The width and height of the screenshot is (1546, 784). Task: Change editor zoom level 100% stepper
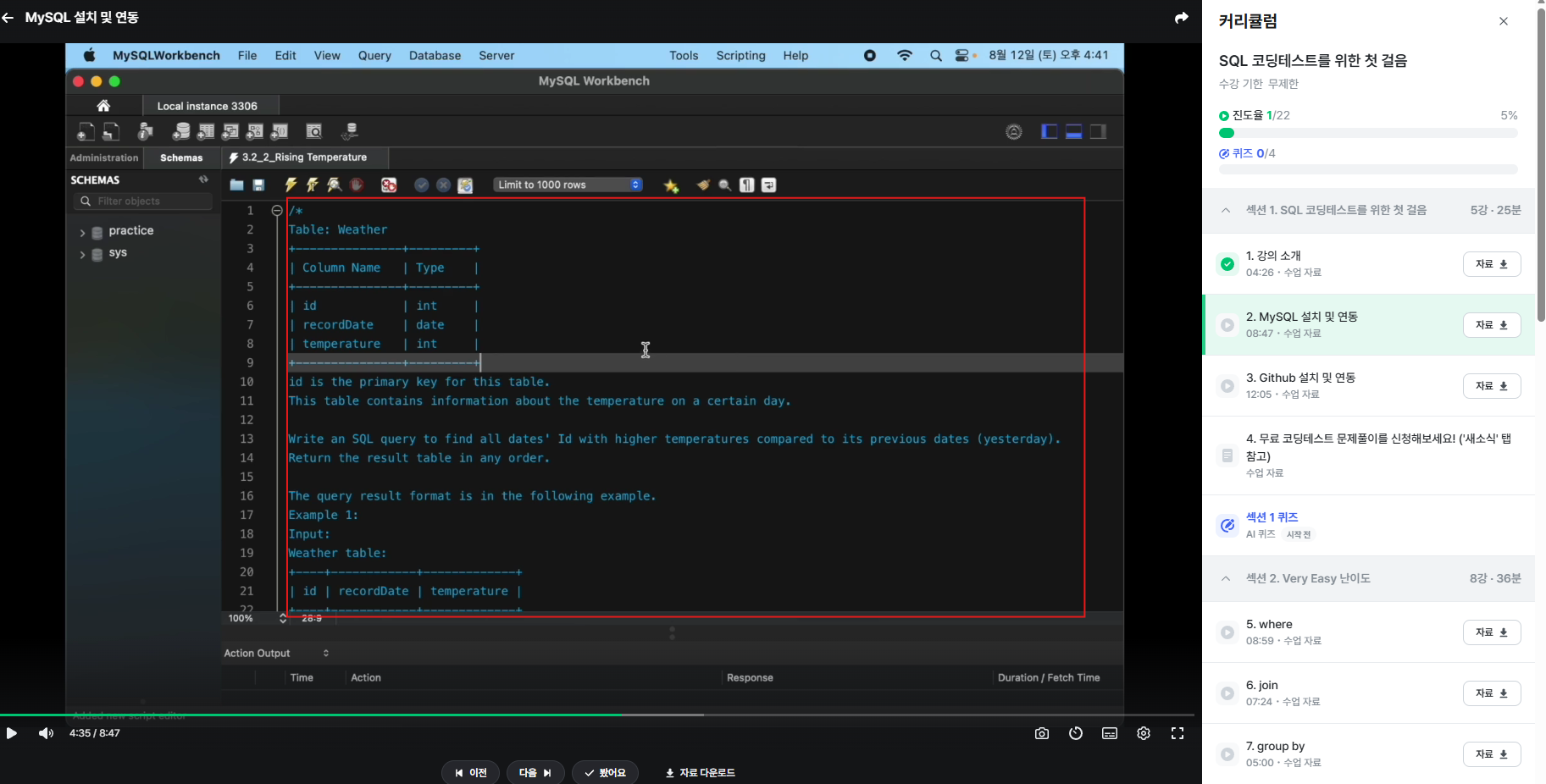(283, 619)
